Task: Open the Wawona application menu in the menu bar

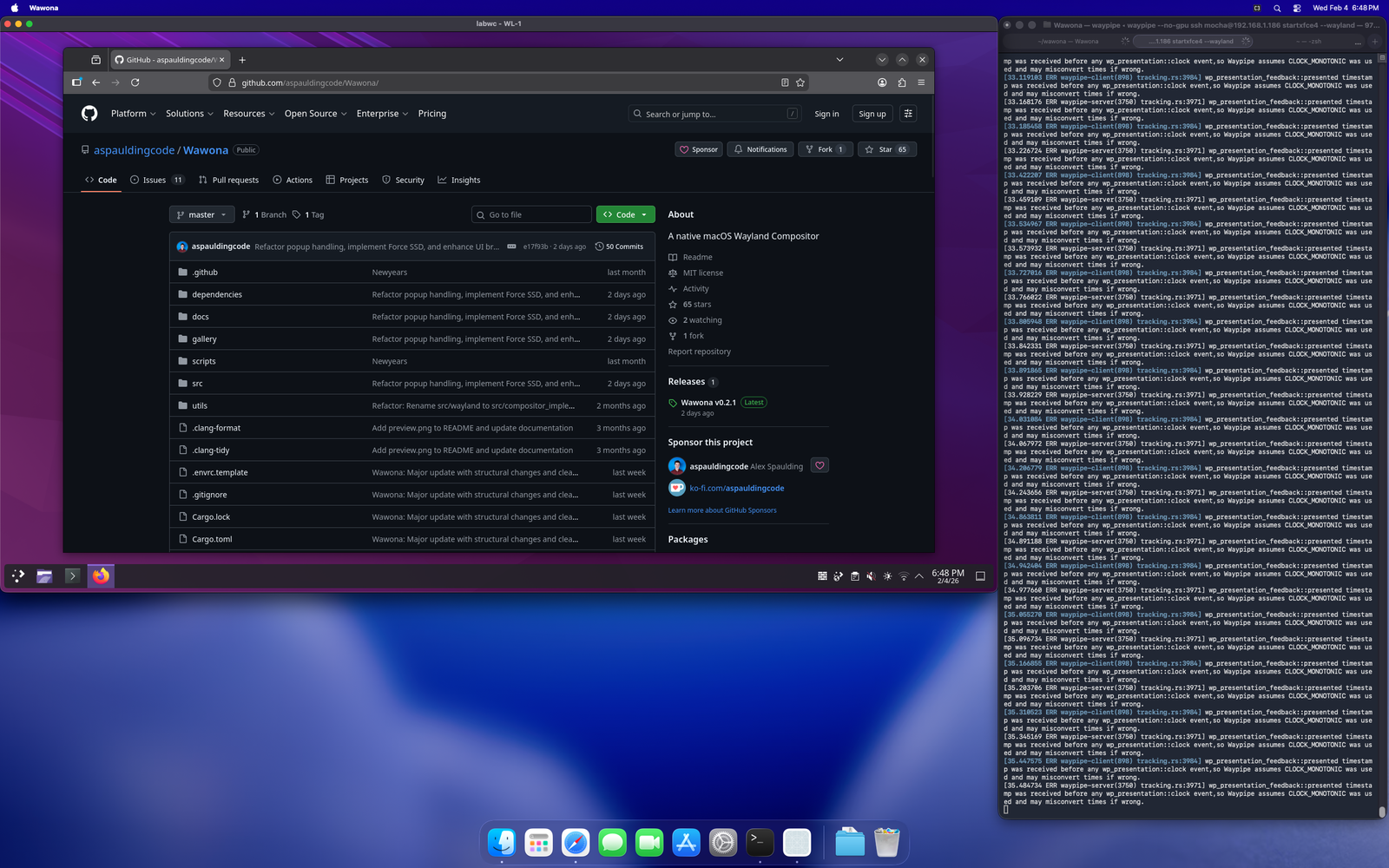Action: [x=43, y=8]
